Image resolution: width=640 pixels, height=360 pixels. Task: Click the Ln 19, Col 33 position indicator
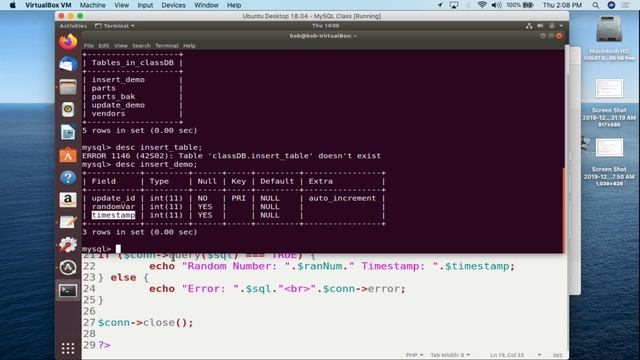tap(507, 355)
